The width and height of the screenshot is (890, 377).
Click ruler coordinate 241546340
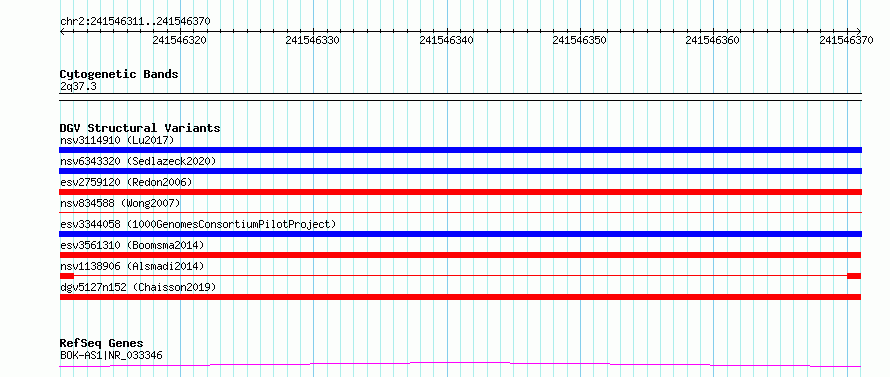[x=447, y=40]
